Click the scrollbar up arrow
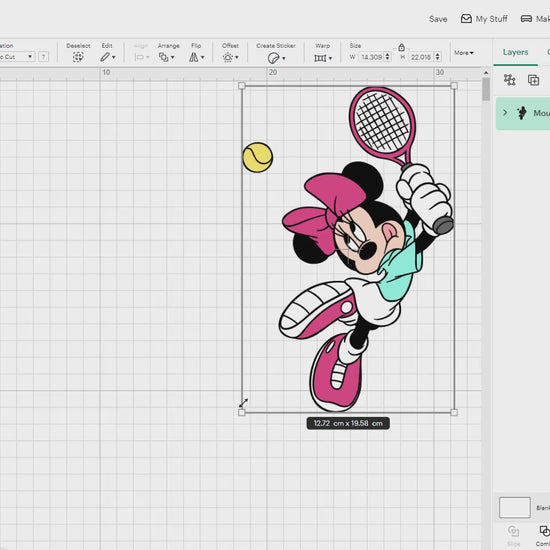The image size is (550, 550). click(486, 73)
